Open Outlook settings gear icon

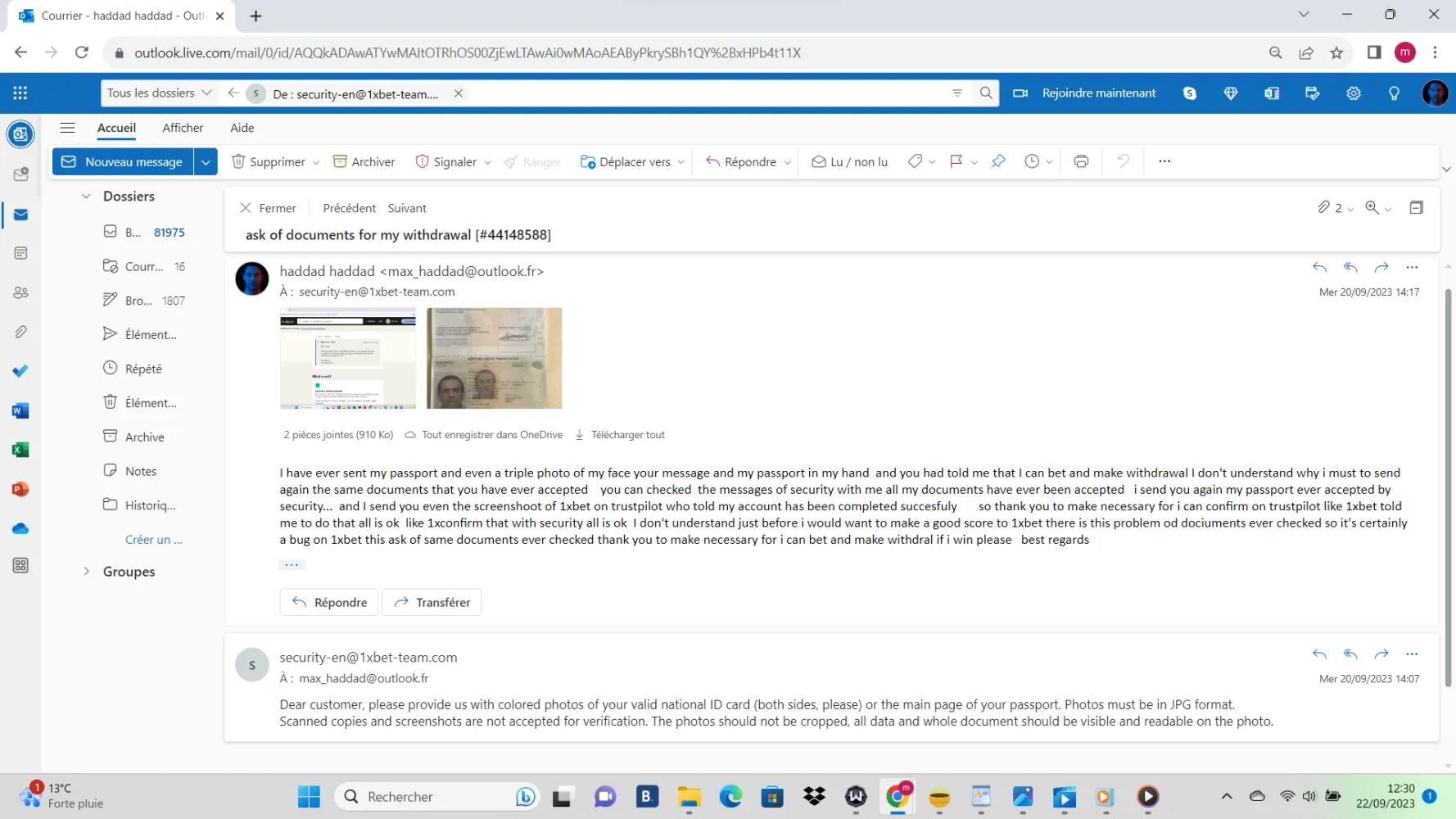(1354, 93)
